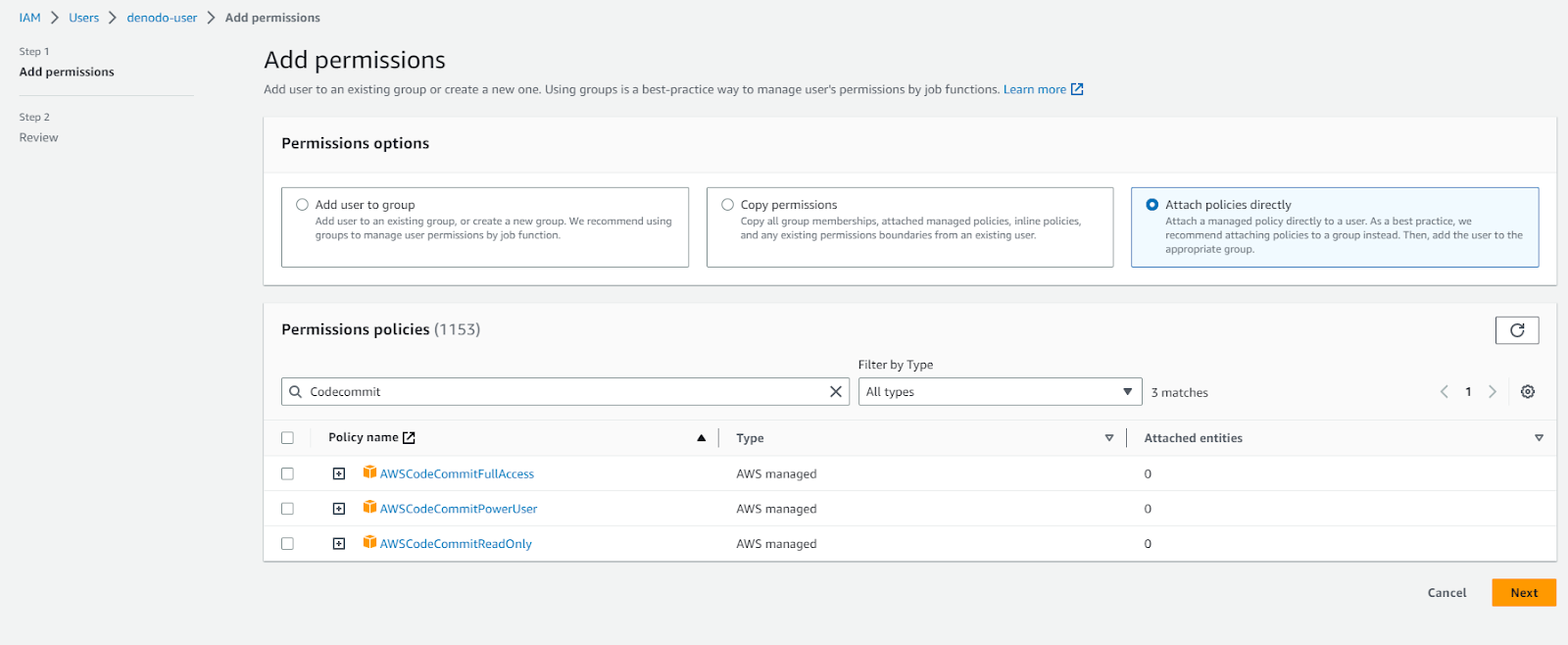
Task: Open the AWSCodeCommitFullAccess policy link
Action: pyautogui.click(x=457, y=473)
